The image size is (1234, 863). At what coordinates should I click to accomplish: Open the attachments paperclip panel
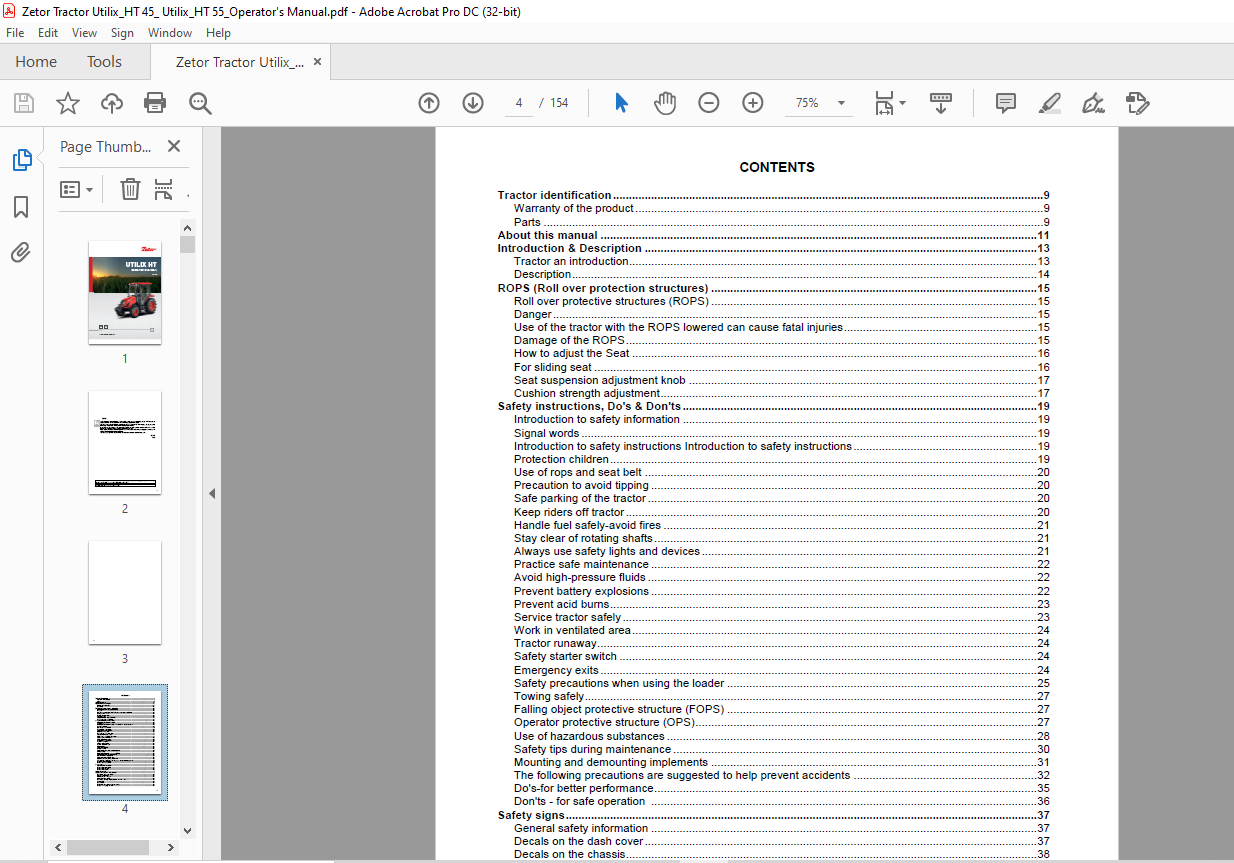pyautogui.click(x=21, y=253)
